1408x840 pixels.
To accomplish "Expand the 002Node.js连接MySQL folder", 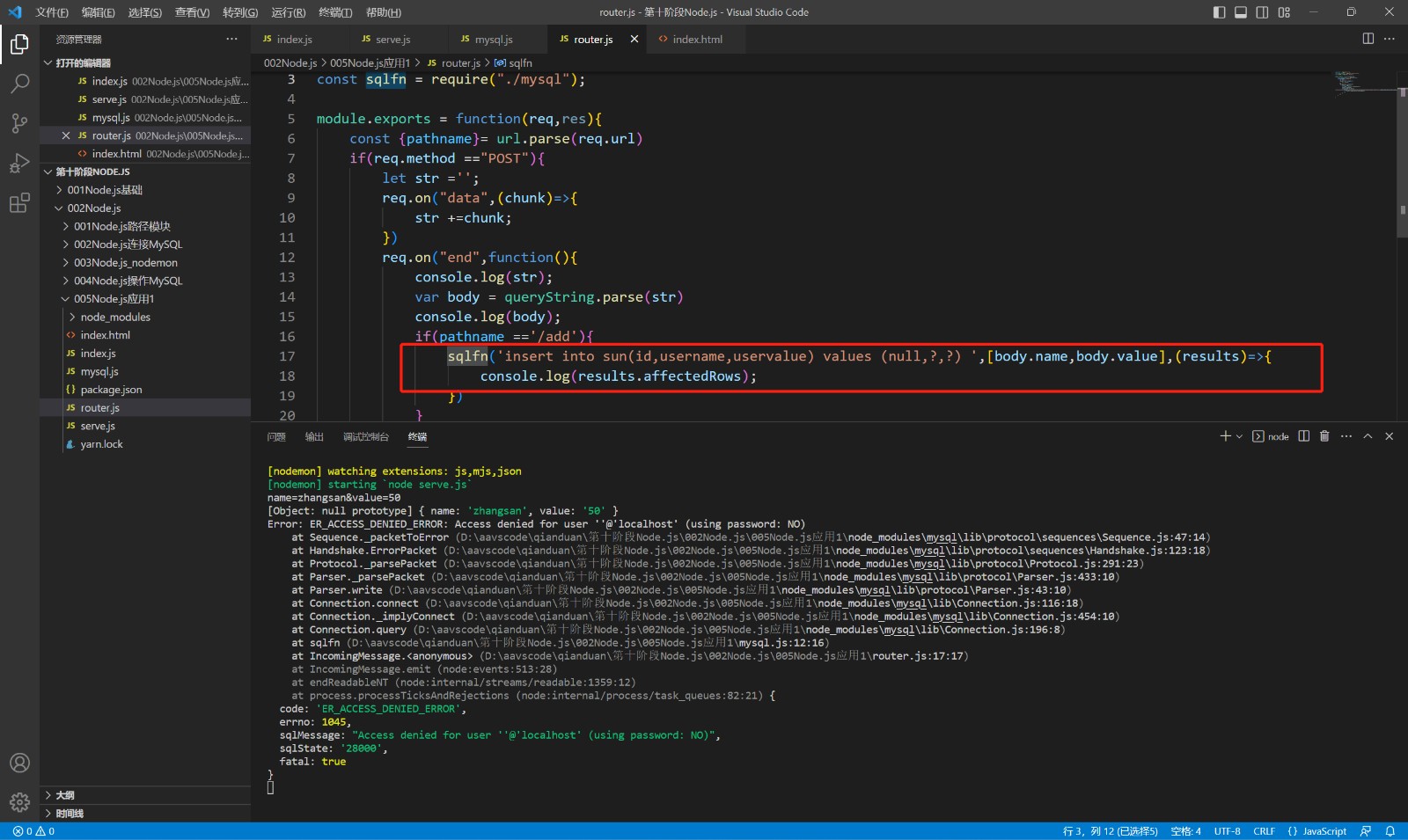I will pos(145,245).
